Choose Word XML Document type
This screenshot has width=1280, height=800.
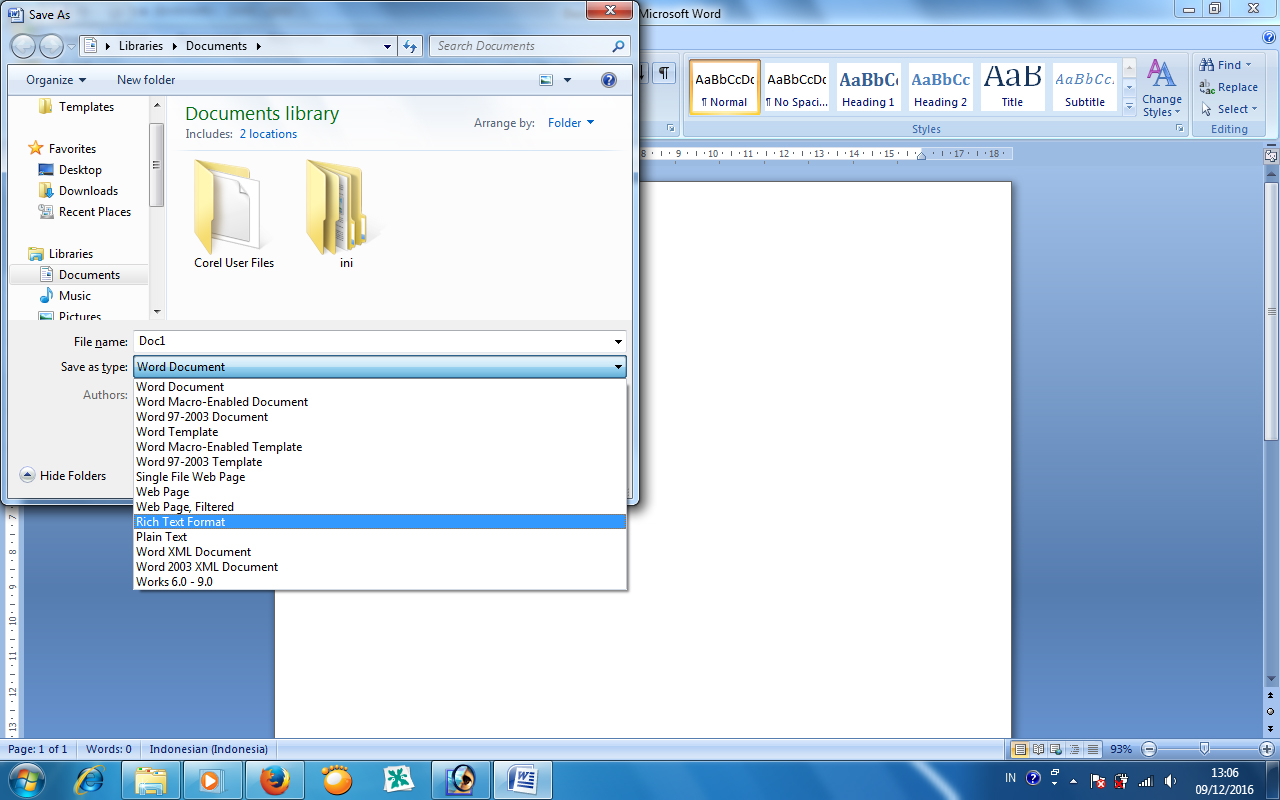380,552
